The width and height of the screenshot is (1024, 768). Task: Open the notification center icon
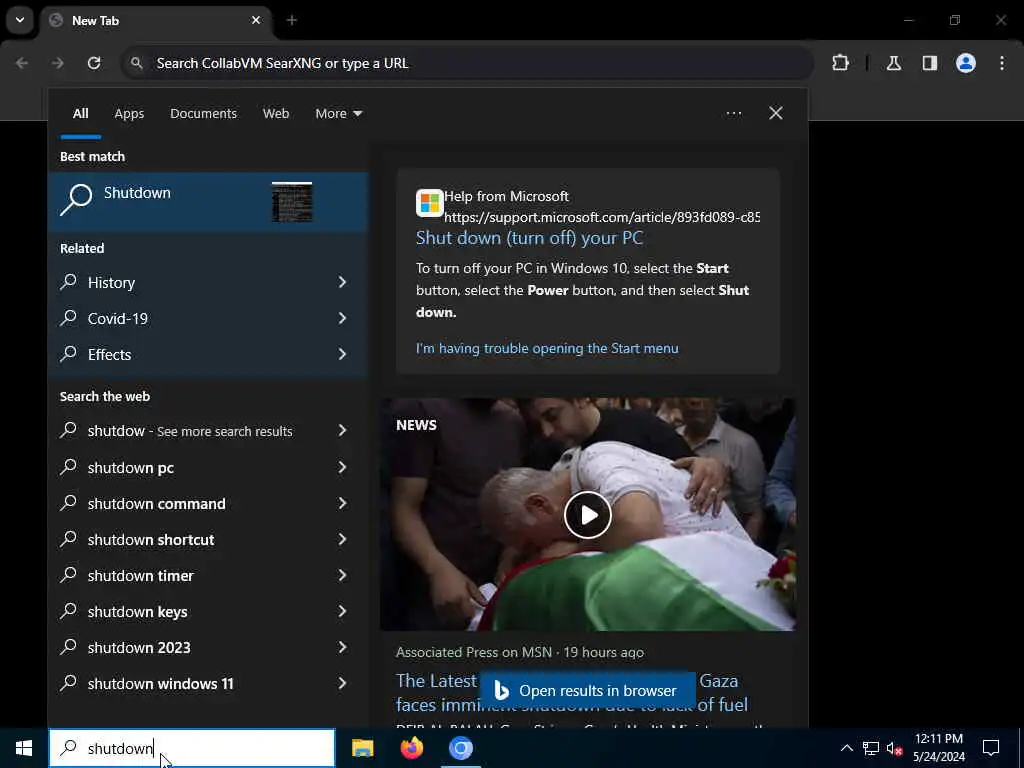(991, 748)
